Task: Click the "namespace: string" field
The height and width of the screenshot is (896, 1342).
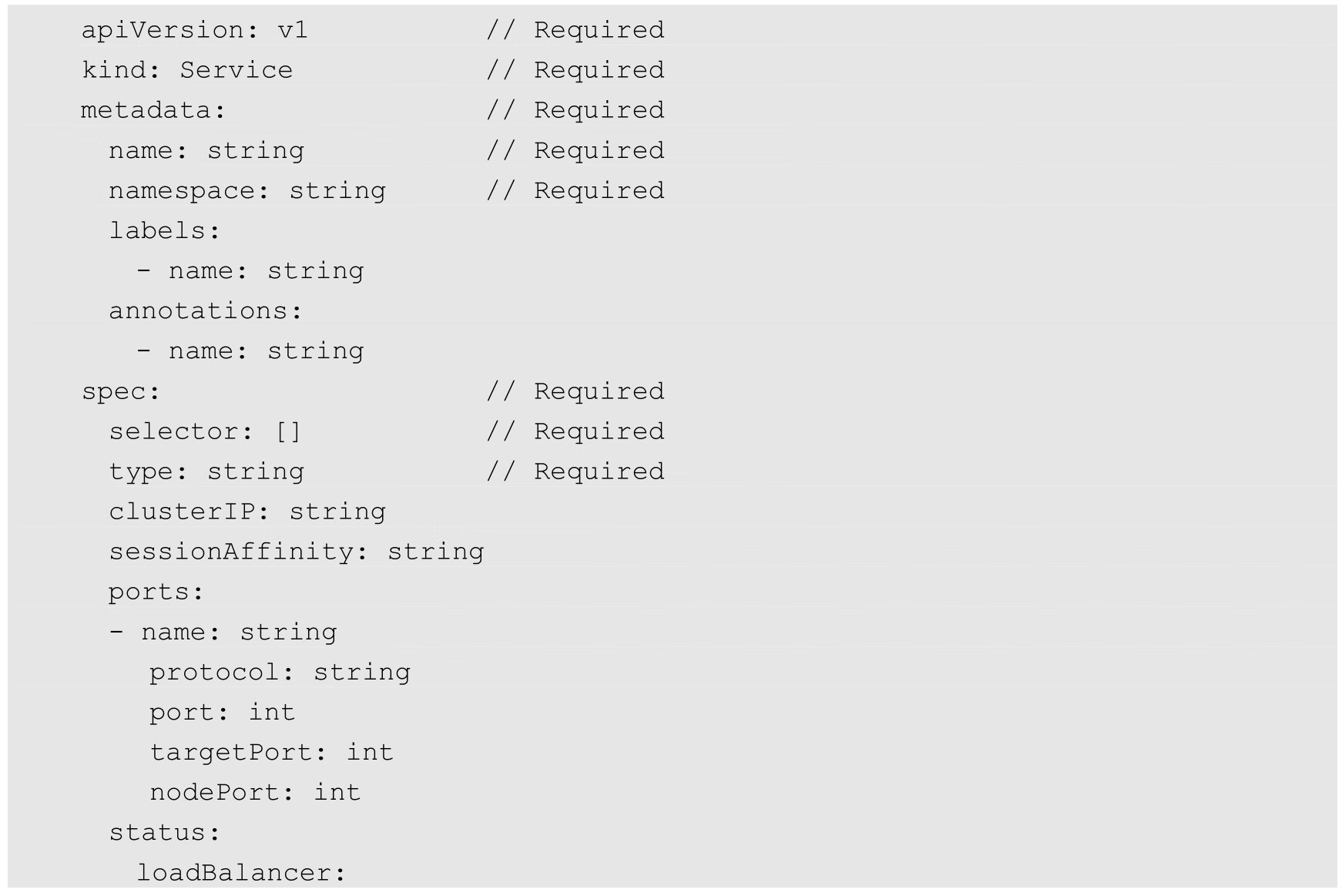Action: (247, 190)
